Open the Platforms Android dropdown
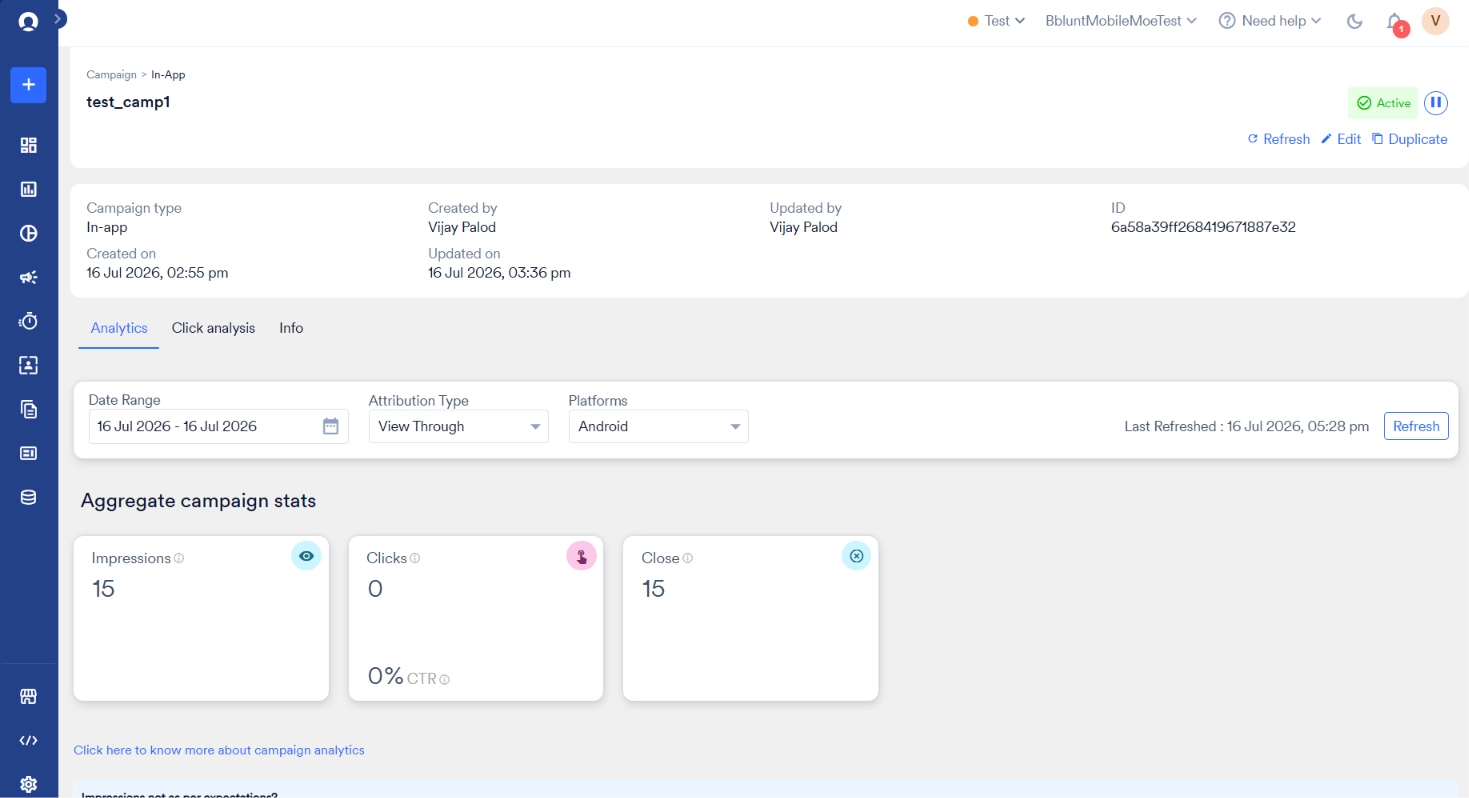 658,426
